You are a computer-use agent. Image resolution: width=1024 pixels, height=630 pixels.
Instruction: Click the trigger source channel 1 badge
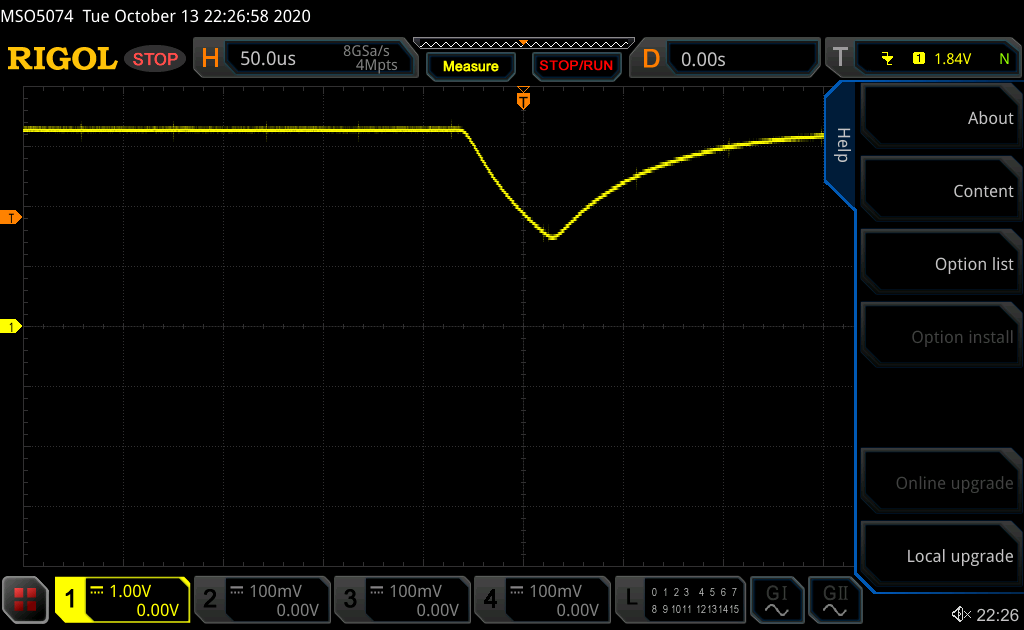click(x=918, y=59)
